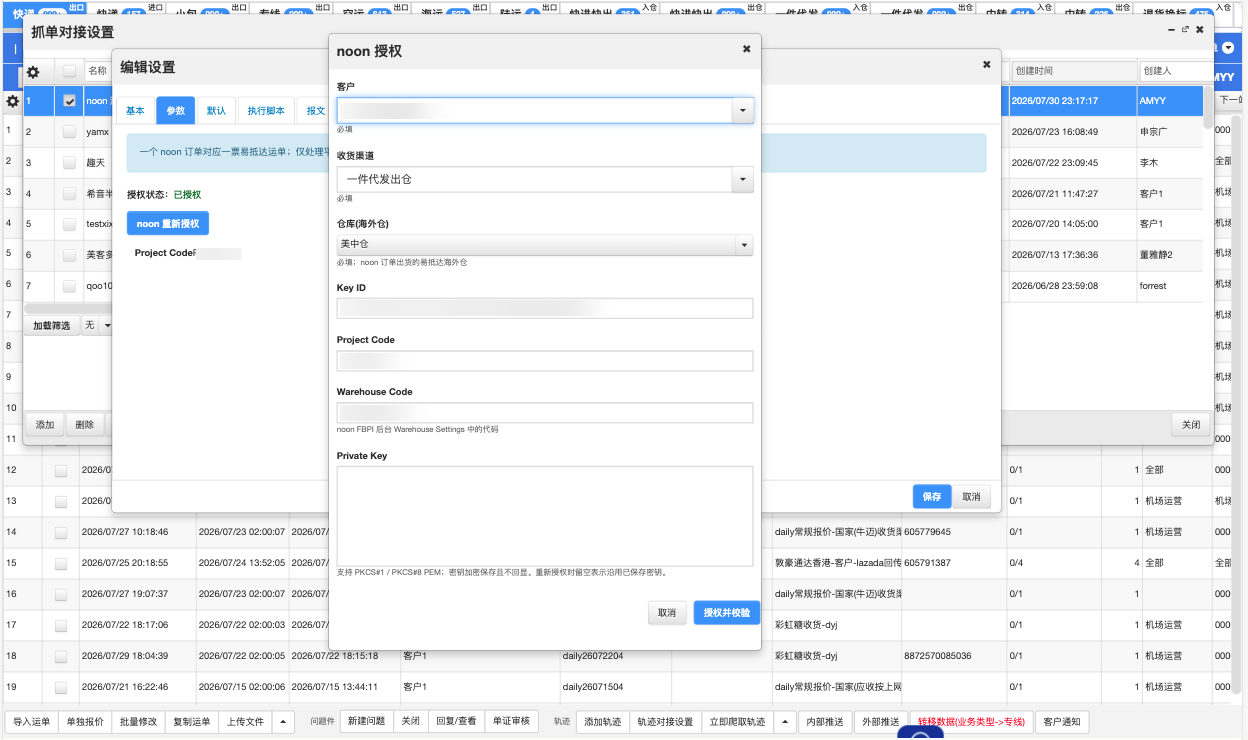Click the 添加轨迹 toolbar button
The image size is (1248, 740).
click(x=602, y=722)
